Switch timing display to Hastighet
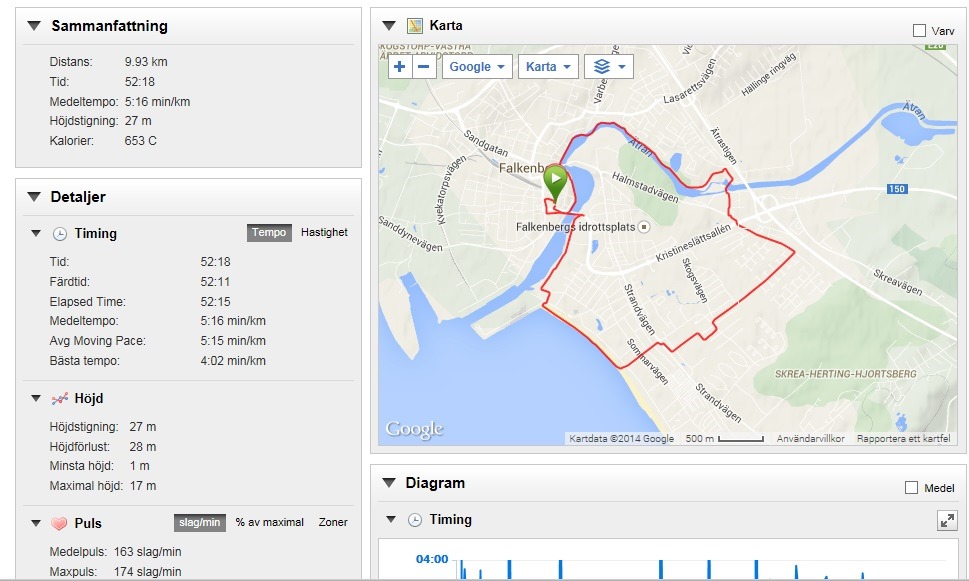 click(324, 233)
